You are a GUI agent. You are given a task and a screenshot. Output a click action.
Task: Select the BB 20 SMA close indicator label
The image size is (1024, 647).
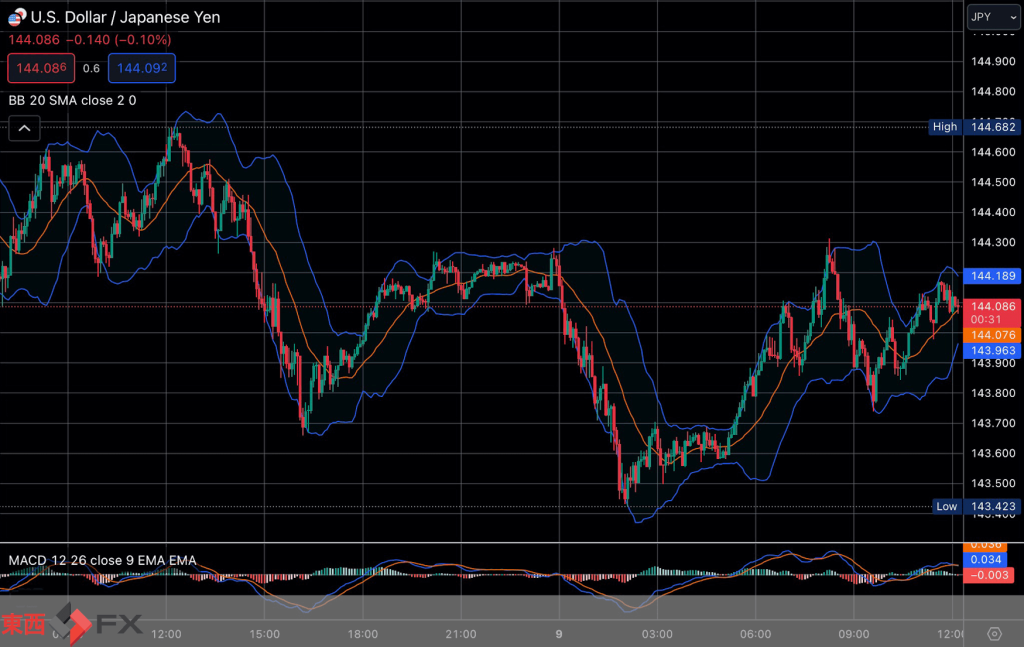[72, 101]
